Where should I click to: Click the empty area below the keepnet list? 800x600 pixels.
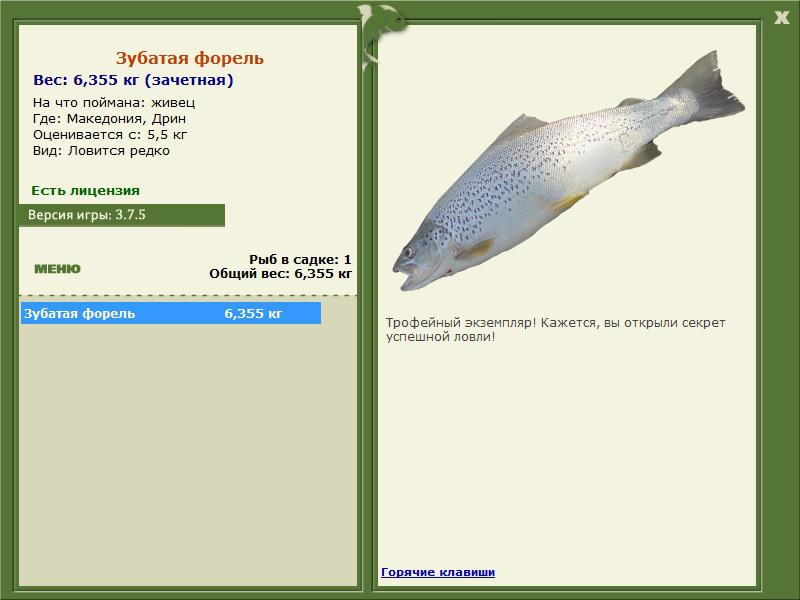(188, 454)
